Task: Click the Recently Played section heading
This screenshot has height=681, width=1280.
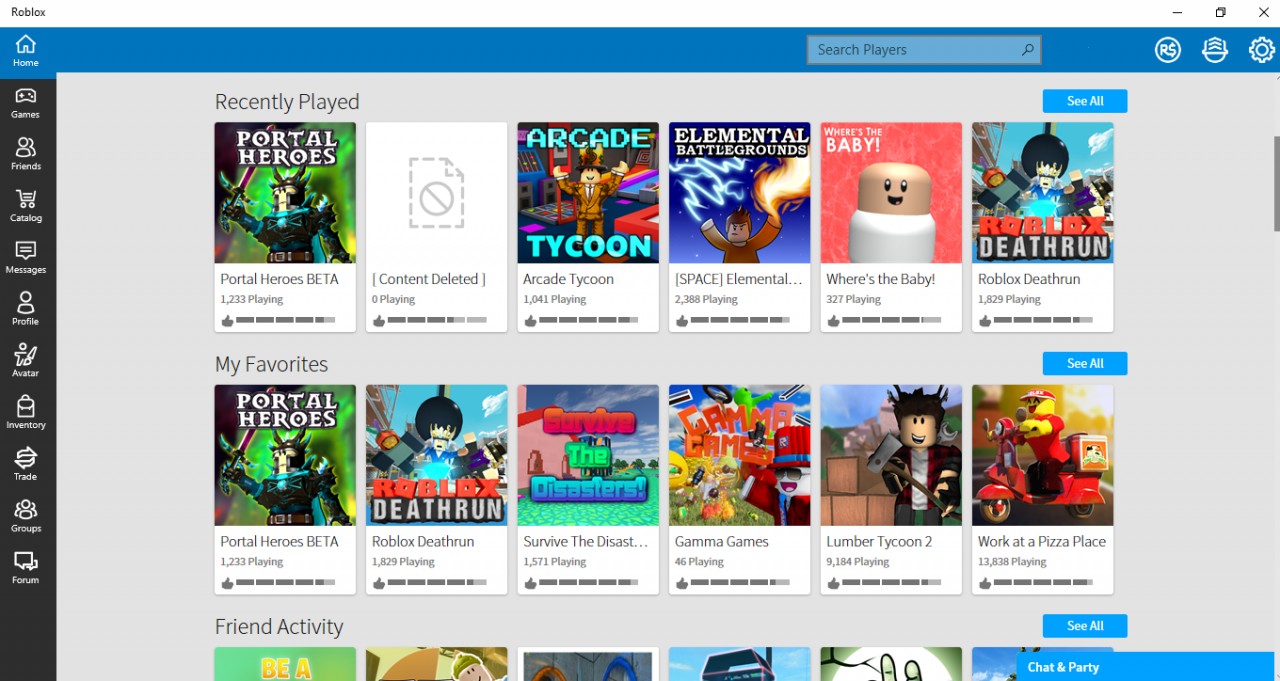Action: coord(287,102)
